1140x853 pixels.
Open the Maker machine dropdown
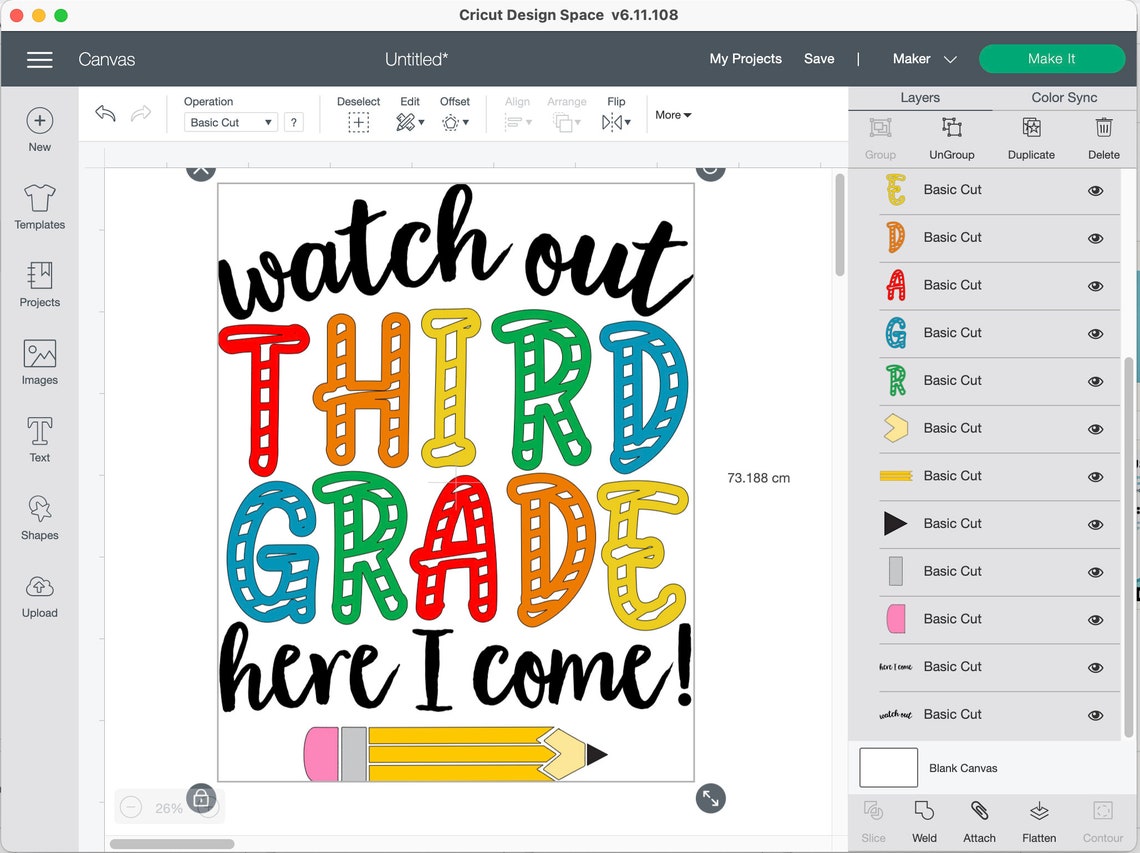point(922,59)
